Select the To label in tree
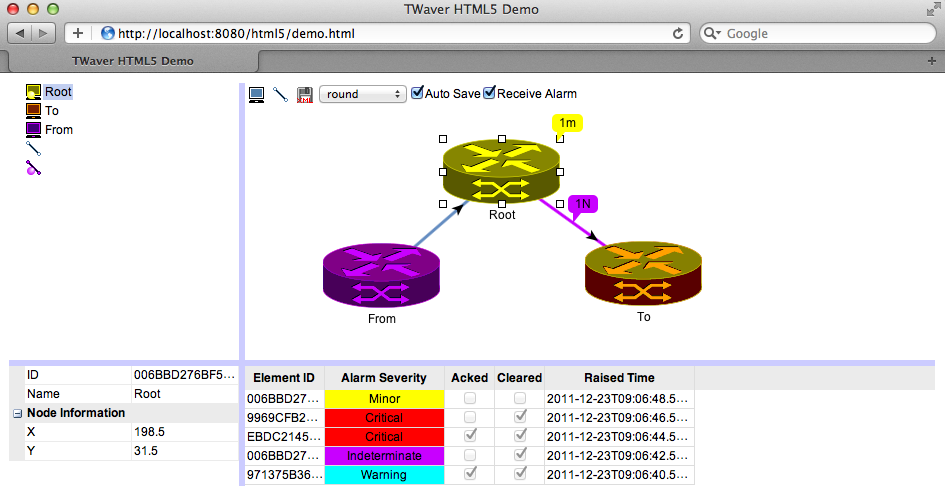The height and width of the screenshot is (496, 945). pos(52,111)
